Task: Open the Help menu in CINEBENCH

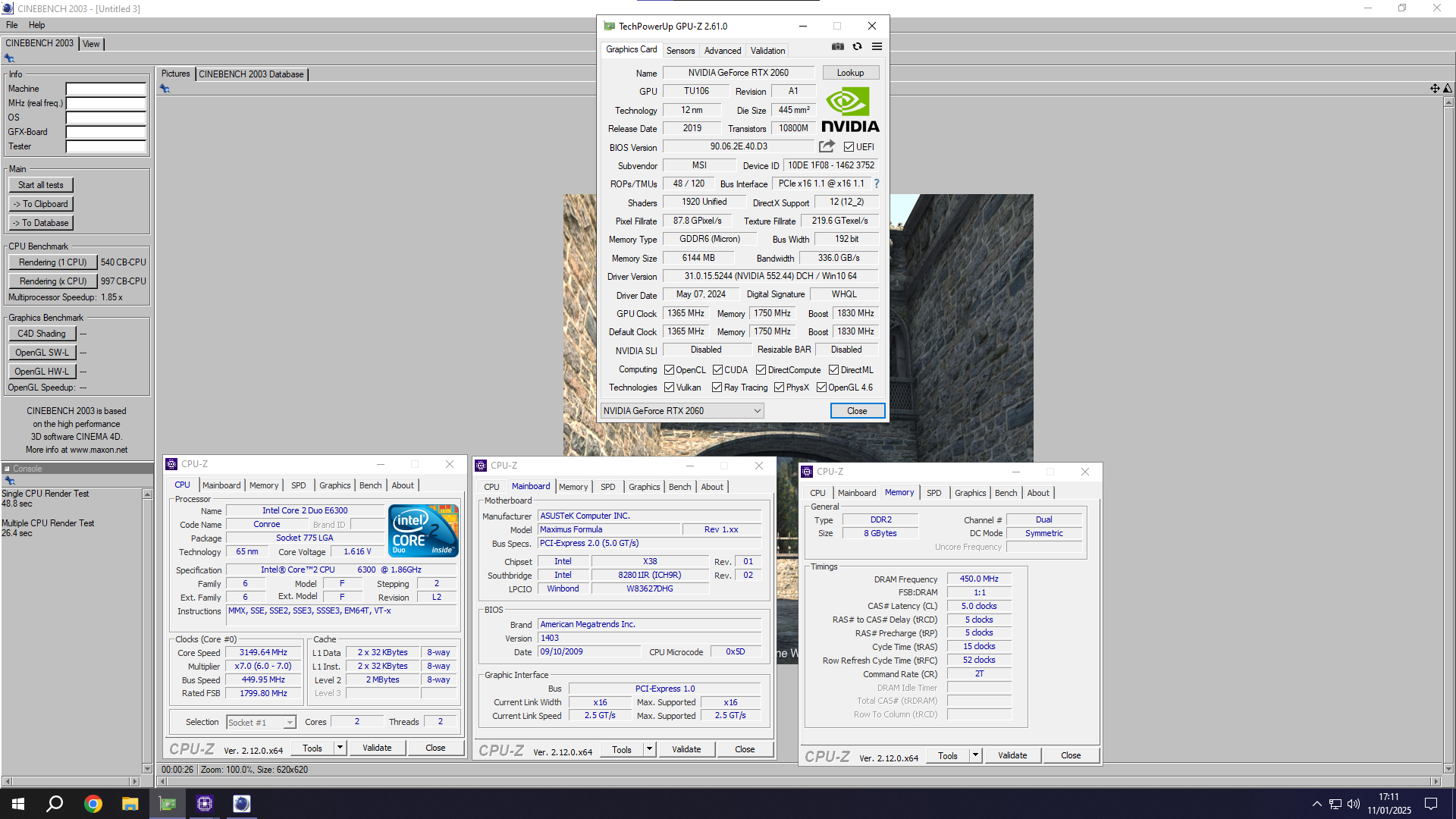Action: click(x=36, y=25)
